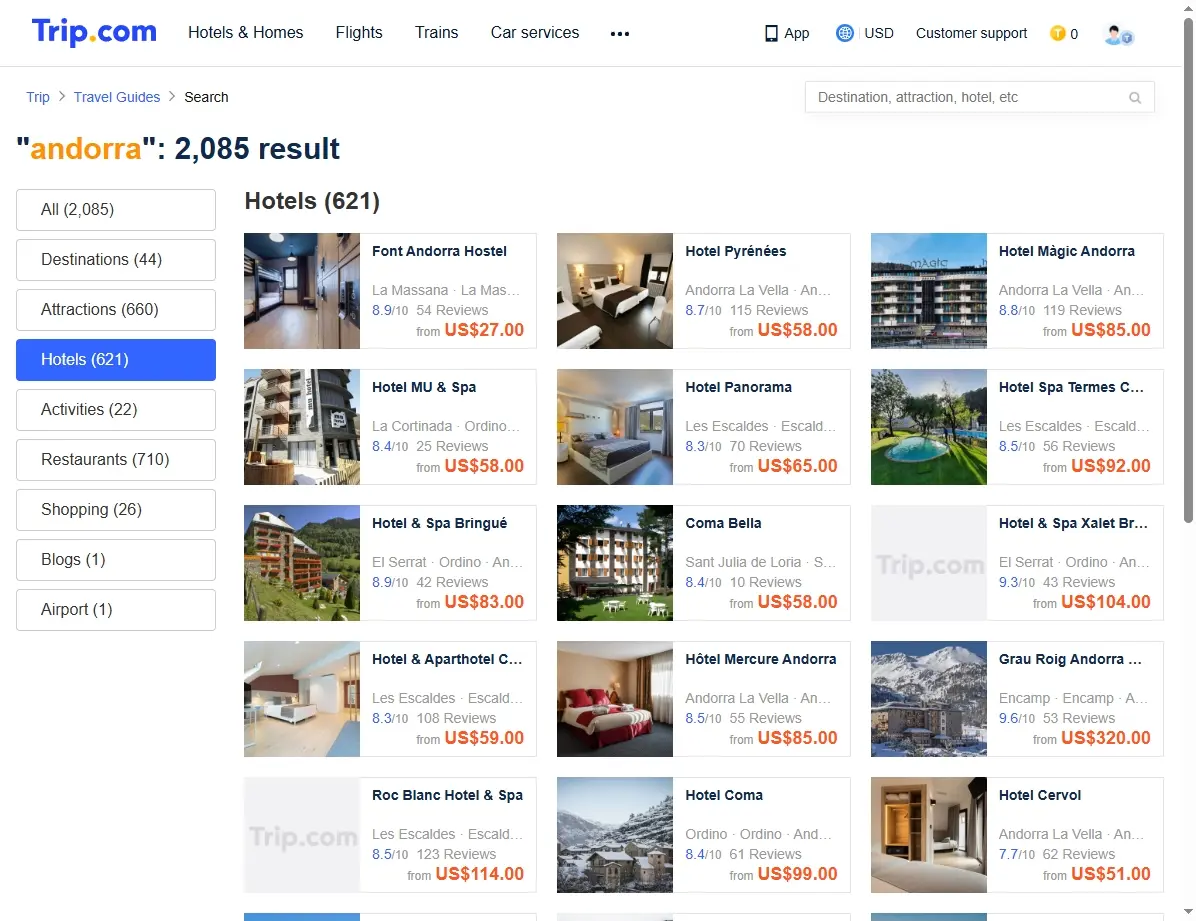1196x921 pixels.
Task: Click the Trip breadcrumb link
Action: click(37, 97)
